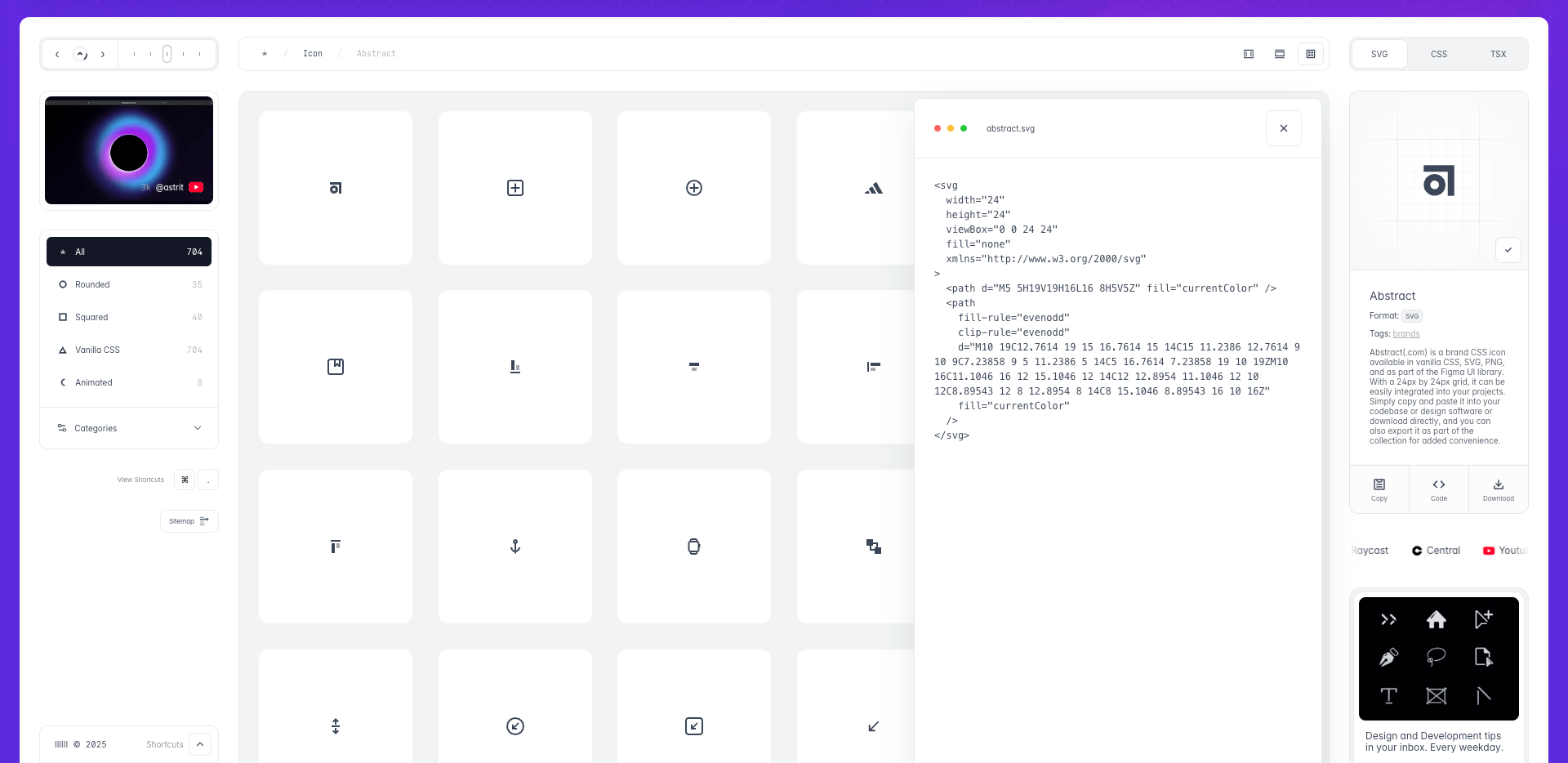The height and width of the screenshot is (763, 1568).
Task: Close the abstract.svg code panel
Action: tap(1284, 128)
